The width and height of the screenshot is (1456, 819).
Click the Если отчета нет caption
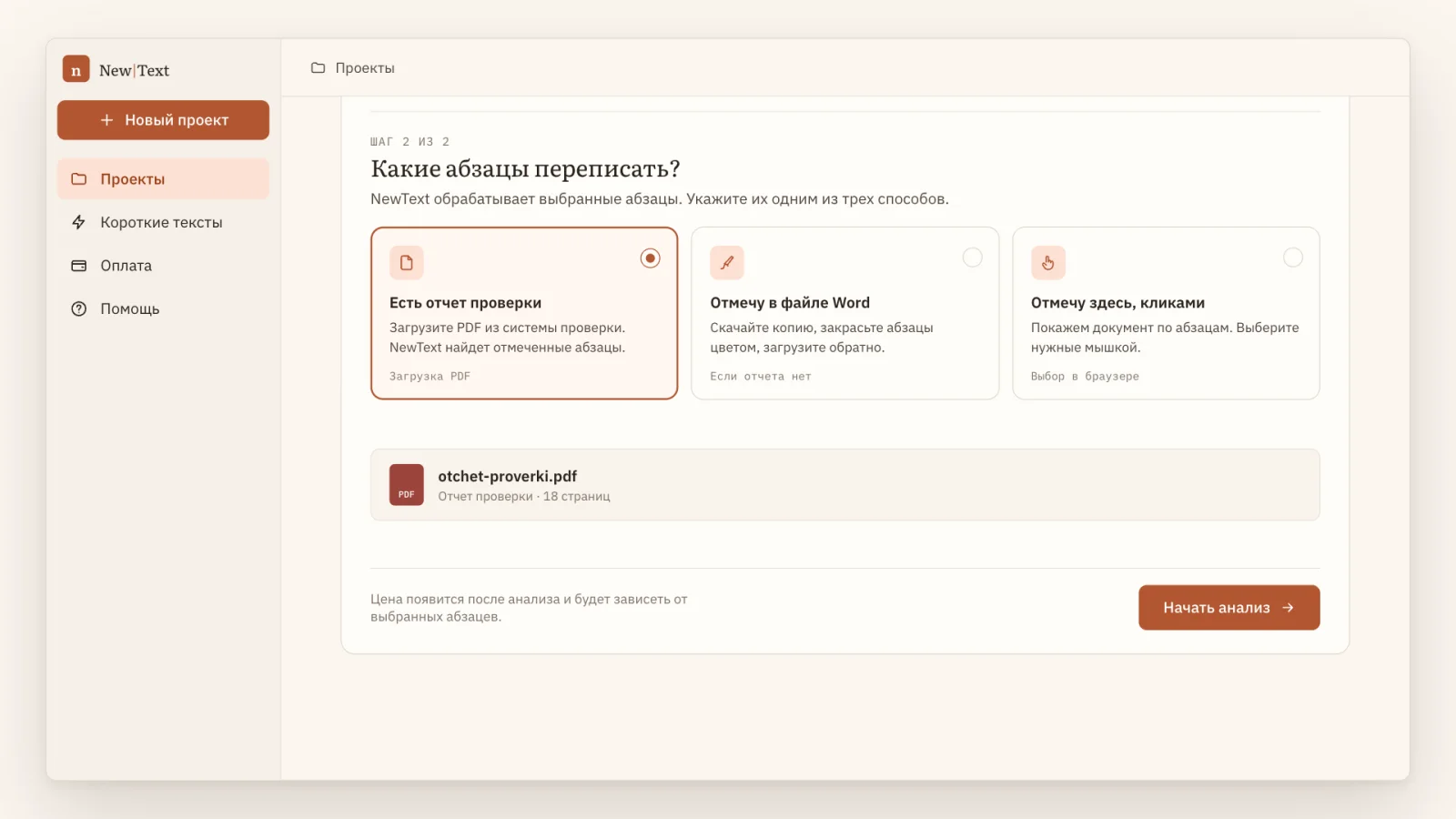[760, 376]
